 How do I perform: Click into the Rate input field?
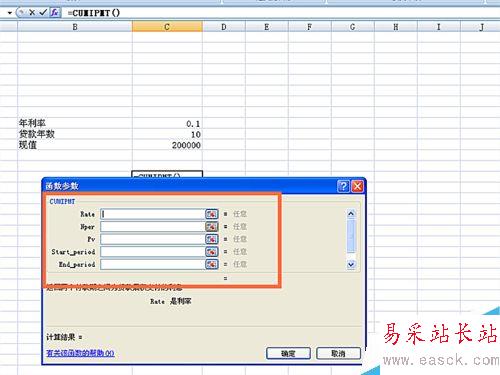(x=153, y=214)
